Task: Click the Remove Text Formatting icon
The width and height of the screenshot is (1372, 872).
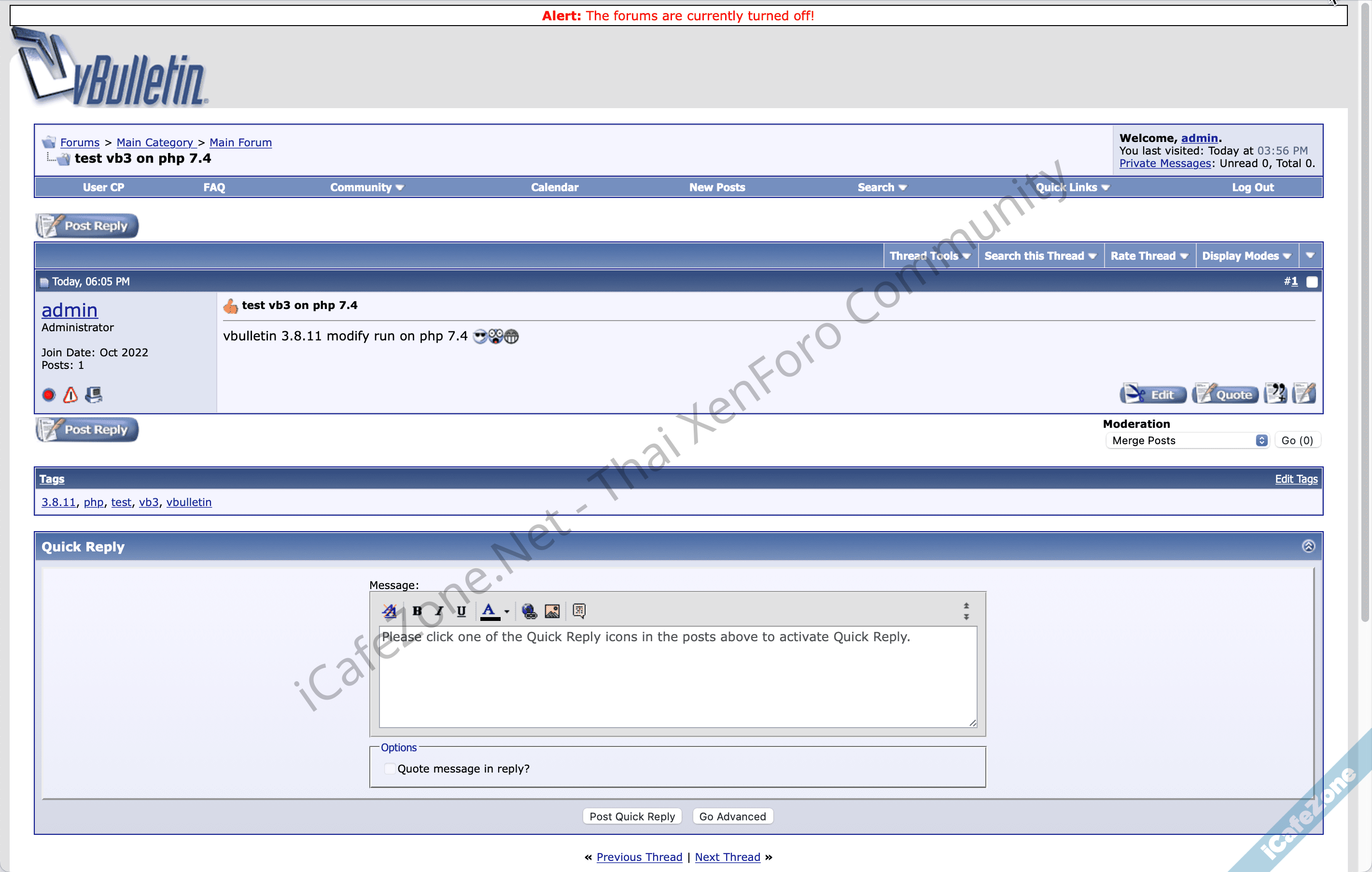Action: [390, 611]
